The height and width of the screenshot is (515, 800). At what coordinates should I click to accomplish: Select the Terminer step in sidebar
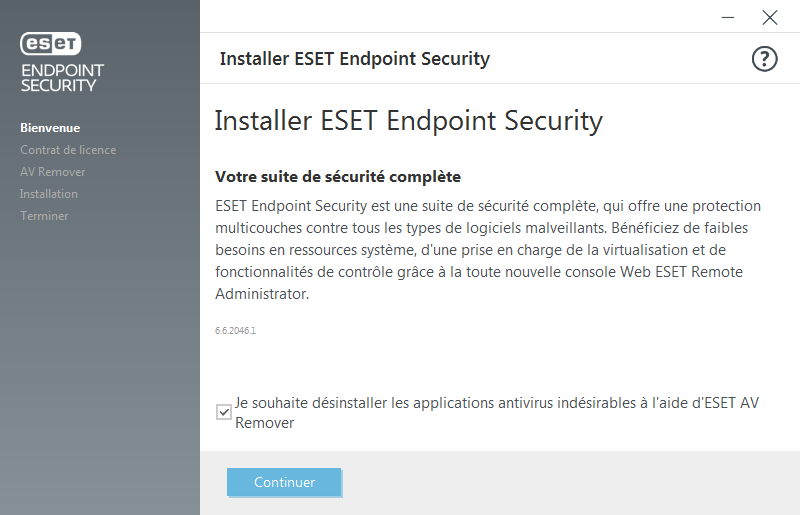44,216
